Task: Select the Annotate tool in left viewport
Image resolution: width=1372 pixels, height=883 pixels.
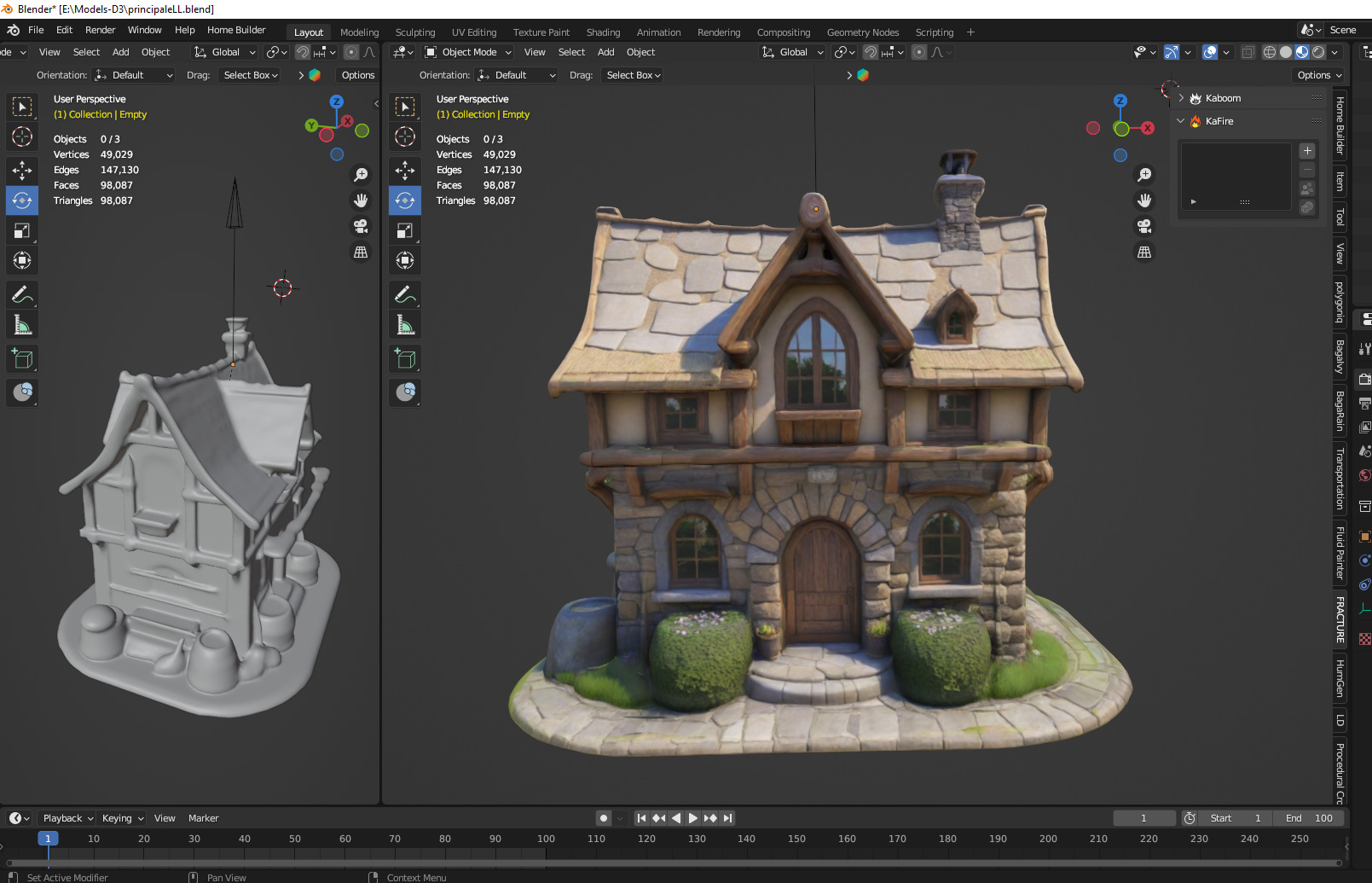Action: (x=22, y=295)
